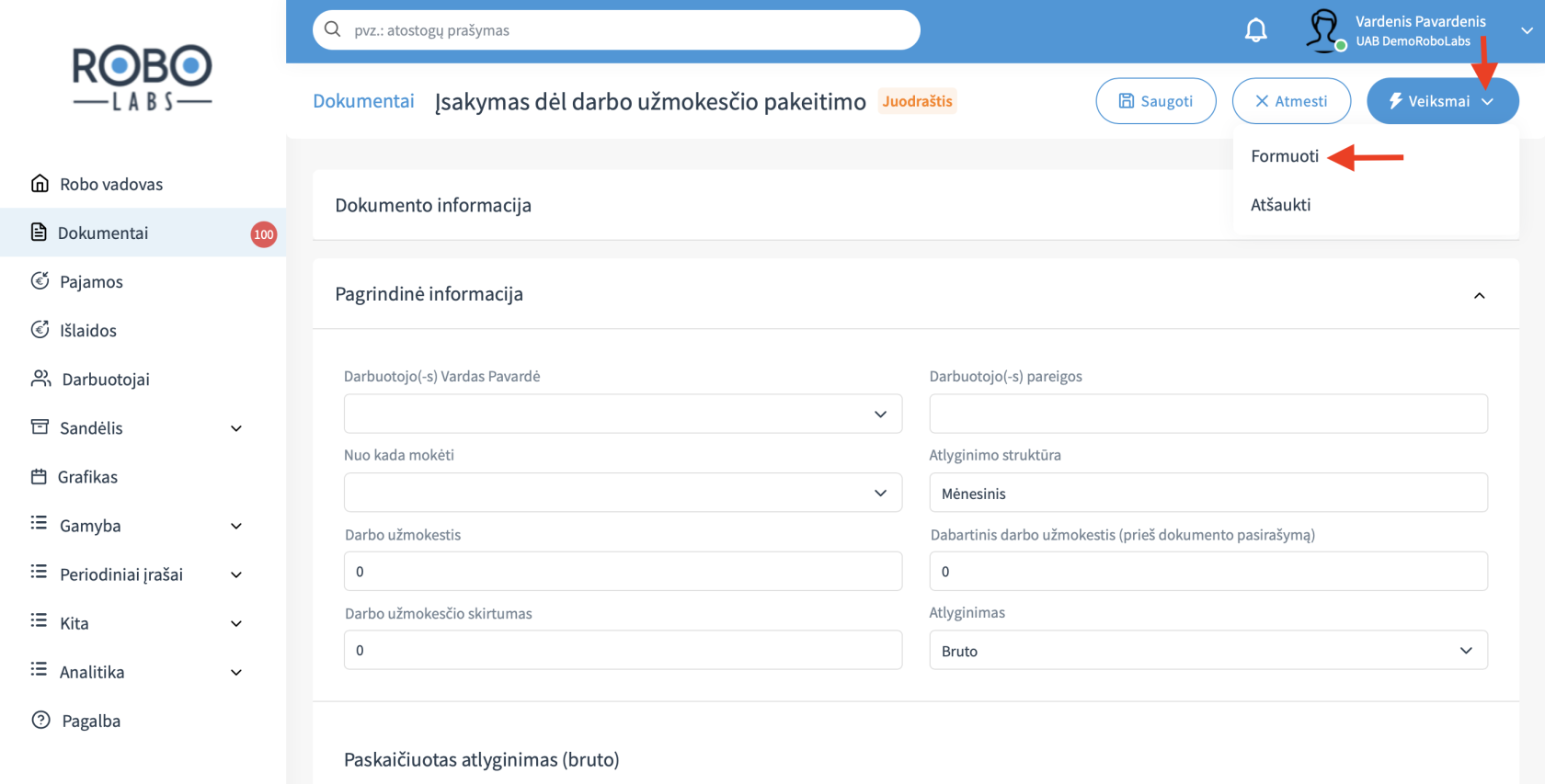This screenshot has height=784, width=1545.
Task: Expand the Gamyba submenu chevron
Action: point(236,526)
